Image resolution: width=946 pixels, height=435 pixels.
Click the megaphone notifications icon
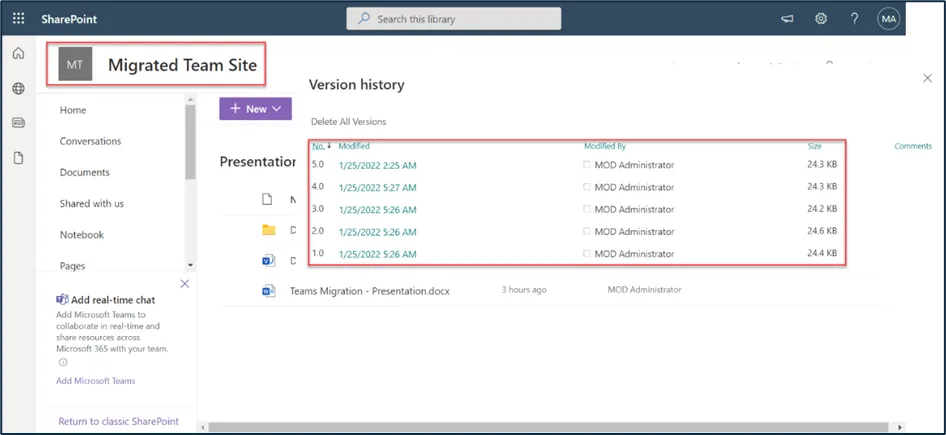[x=787, y=19]
